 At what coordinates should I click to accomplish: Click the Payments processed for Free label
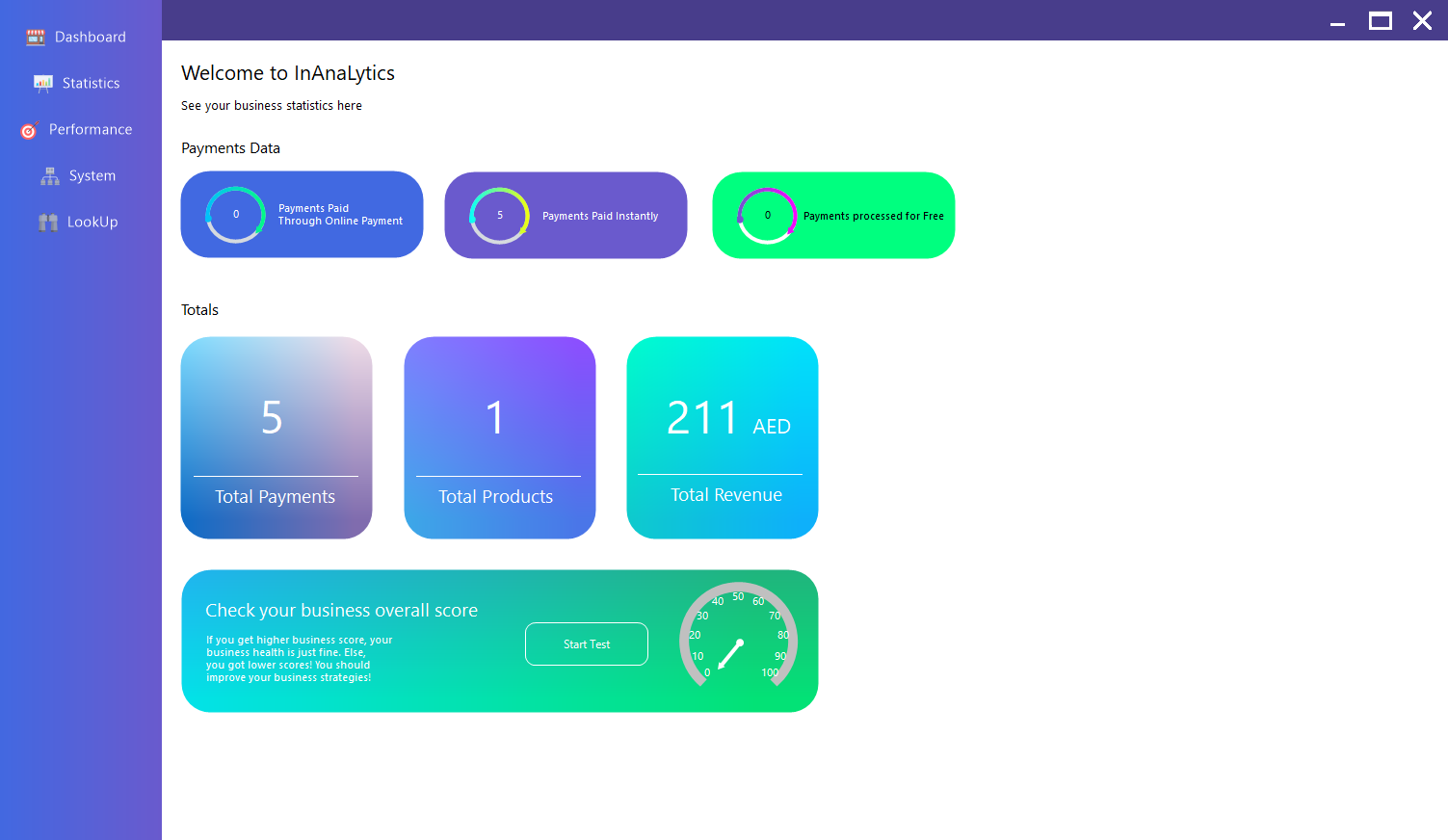point(874,216)
